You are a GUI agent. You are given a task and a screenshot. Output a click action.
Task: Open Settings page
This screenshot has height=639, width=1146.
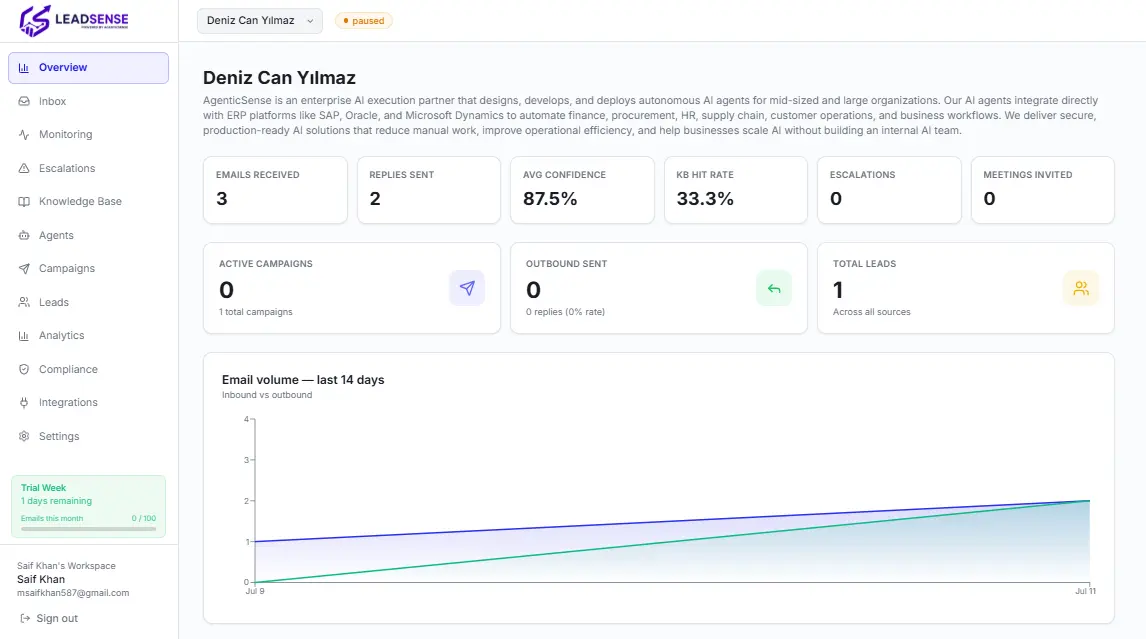point(88,436)
